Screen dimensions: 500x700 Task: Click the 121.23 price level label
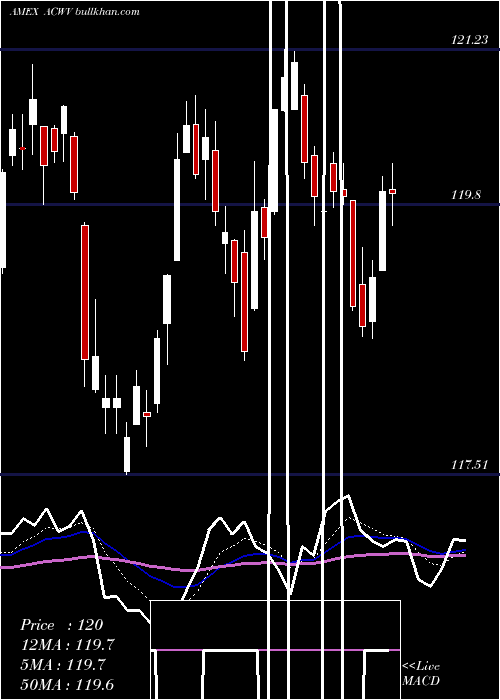[470, 40]
